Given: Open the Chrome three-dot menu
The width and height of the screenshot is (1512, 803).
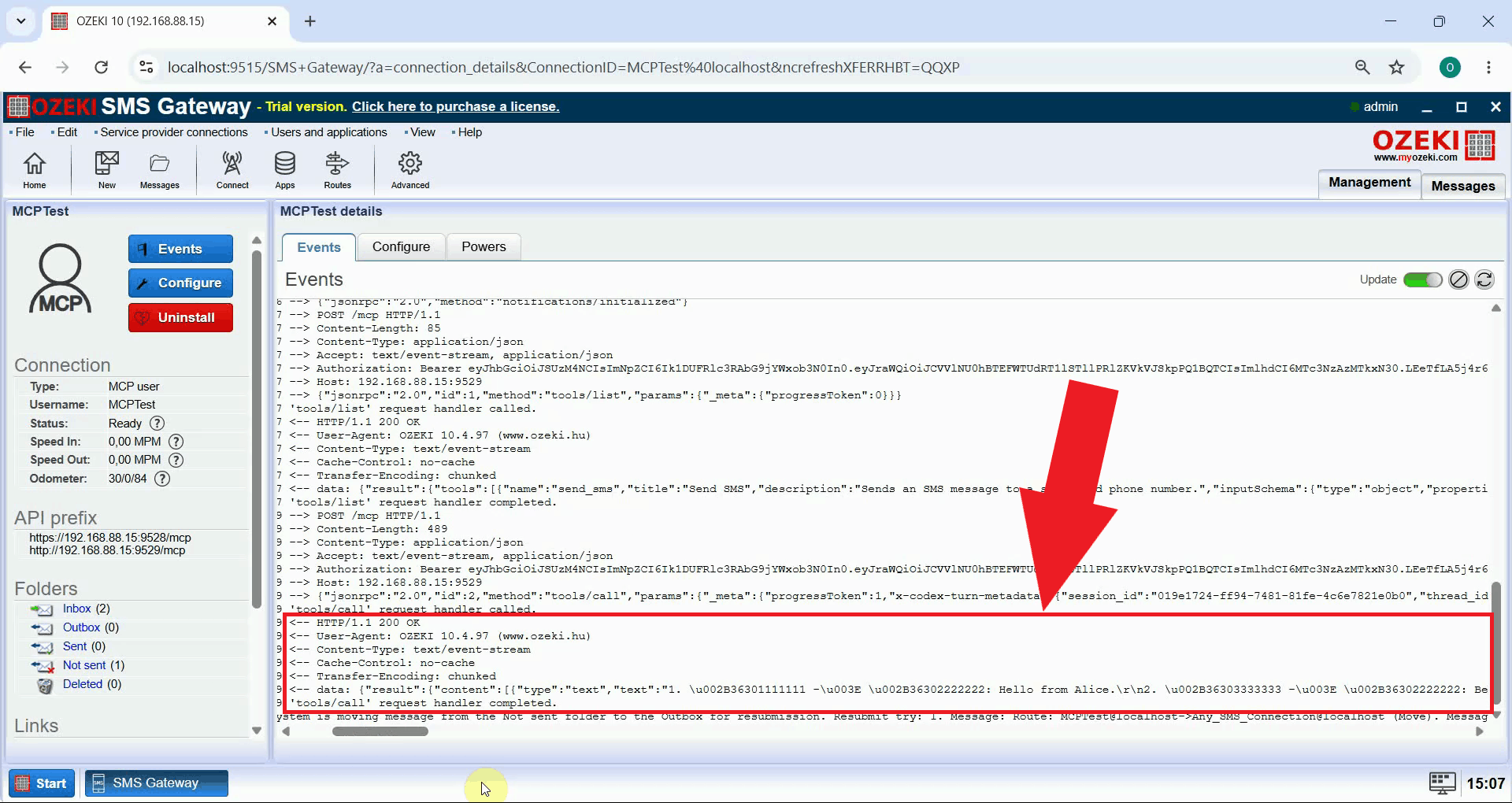Looking at the screenshot, I should (x=1488, y=67).
